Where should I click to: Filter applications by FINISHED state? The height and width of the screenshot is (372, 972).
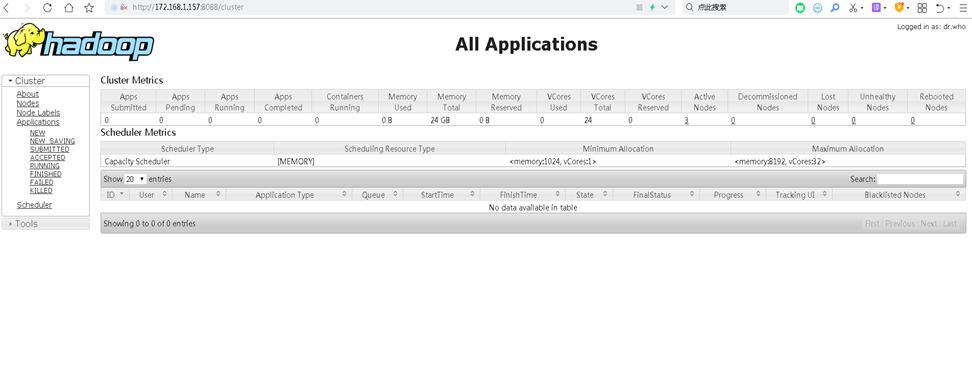(45, 174)
